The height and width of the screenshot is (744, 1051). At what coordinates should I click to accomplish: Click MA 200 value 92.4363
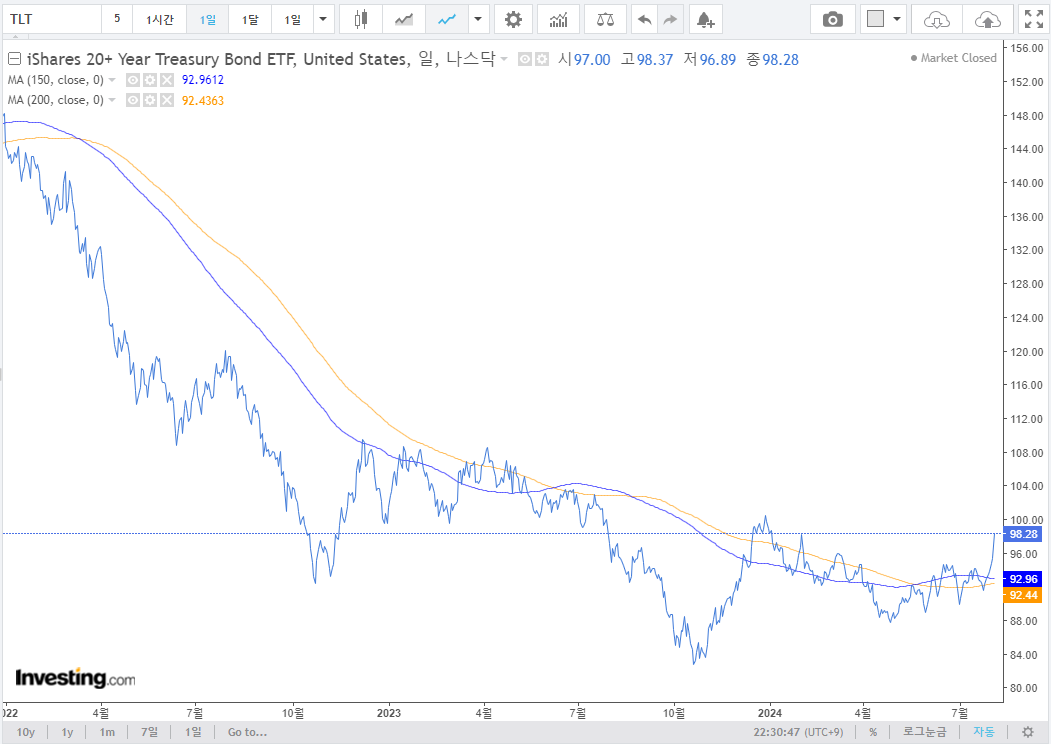203,101
